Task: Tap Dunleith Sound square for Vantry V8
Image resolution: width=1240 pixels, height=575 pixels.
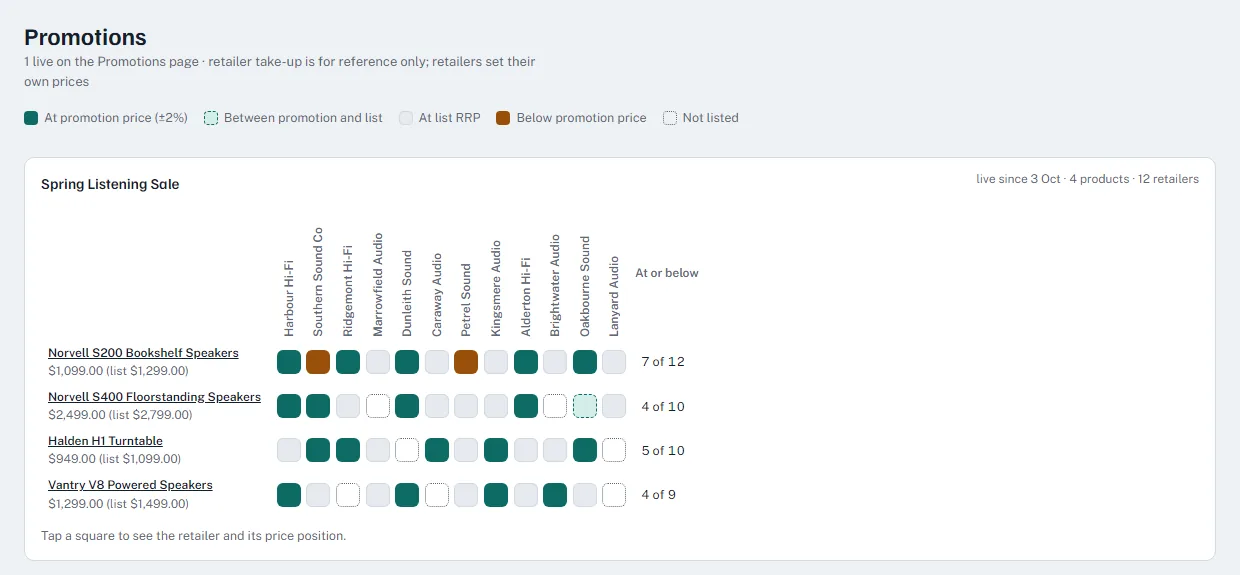Action: tap(407, 494)
